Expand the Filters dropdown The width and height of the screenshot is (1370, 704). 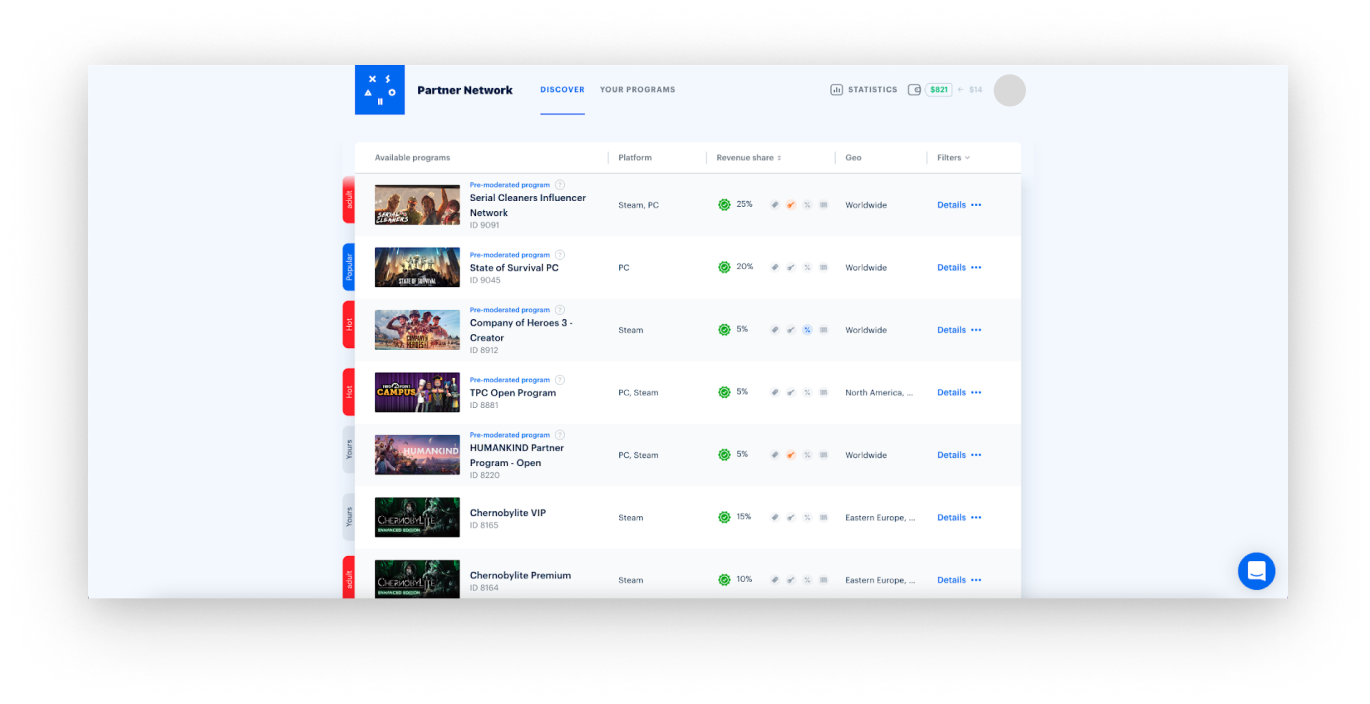point(953,158)
